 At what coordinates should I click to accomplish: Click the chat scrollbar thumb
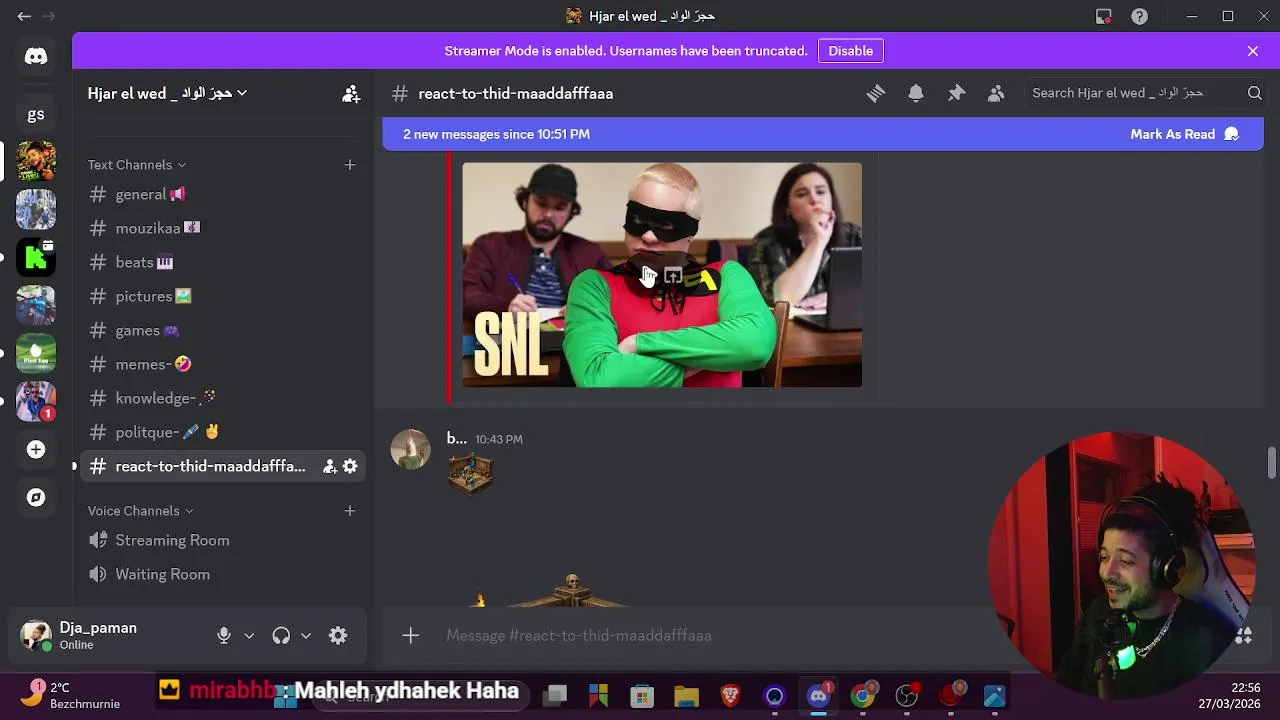pyautogui.click(x=1271, y=463)
